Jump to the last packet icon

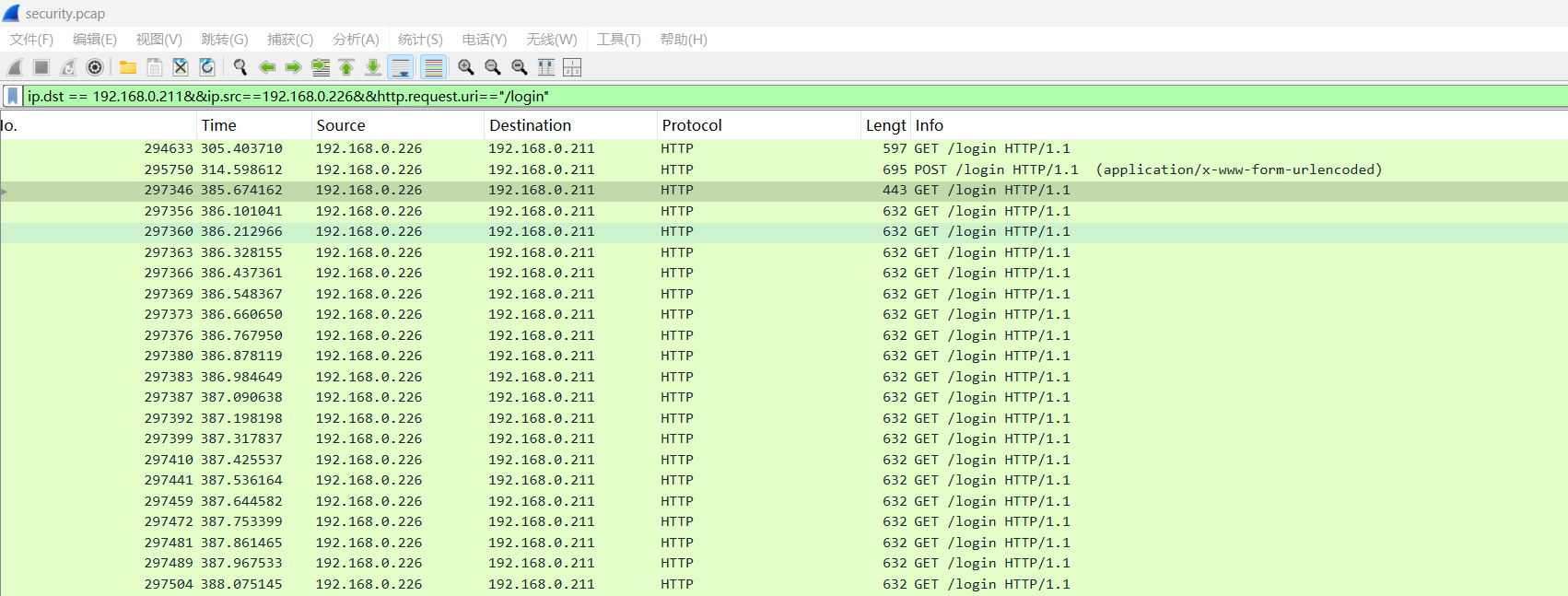(373, 67)
